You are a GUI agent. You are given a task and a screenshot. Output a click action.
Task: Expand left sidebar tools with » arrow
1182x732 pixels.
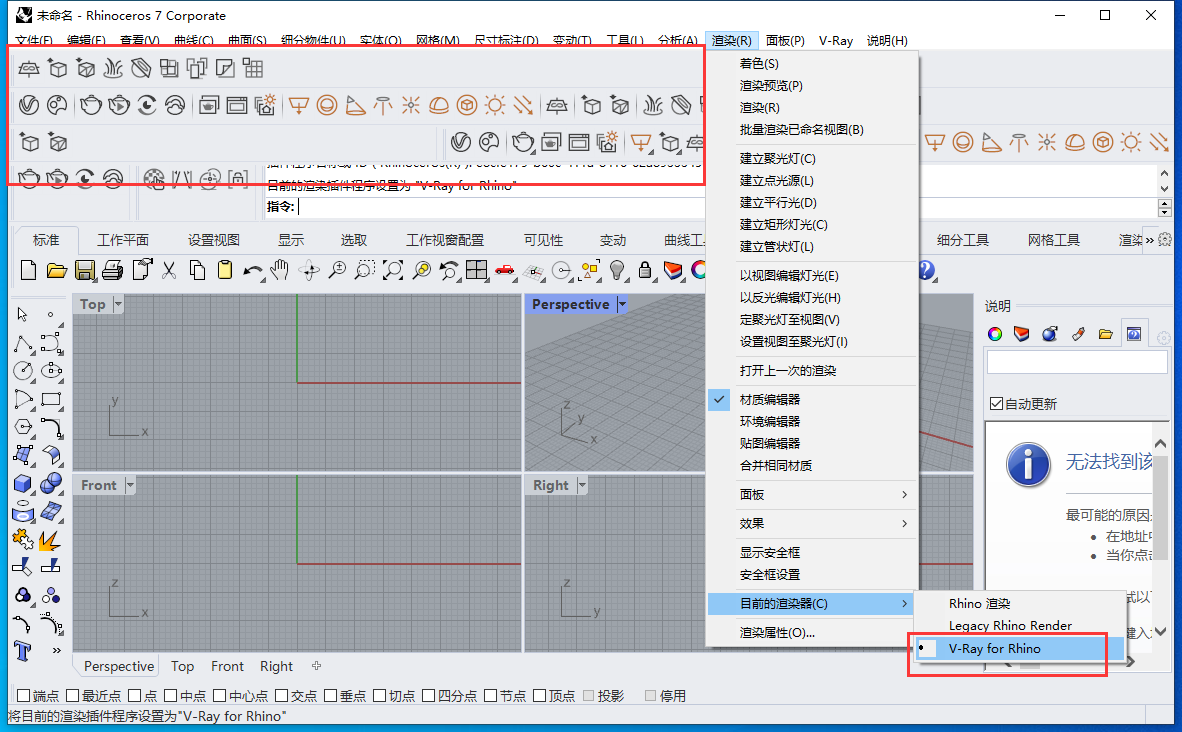pos(57,650)
